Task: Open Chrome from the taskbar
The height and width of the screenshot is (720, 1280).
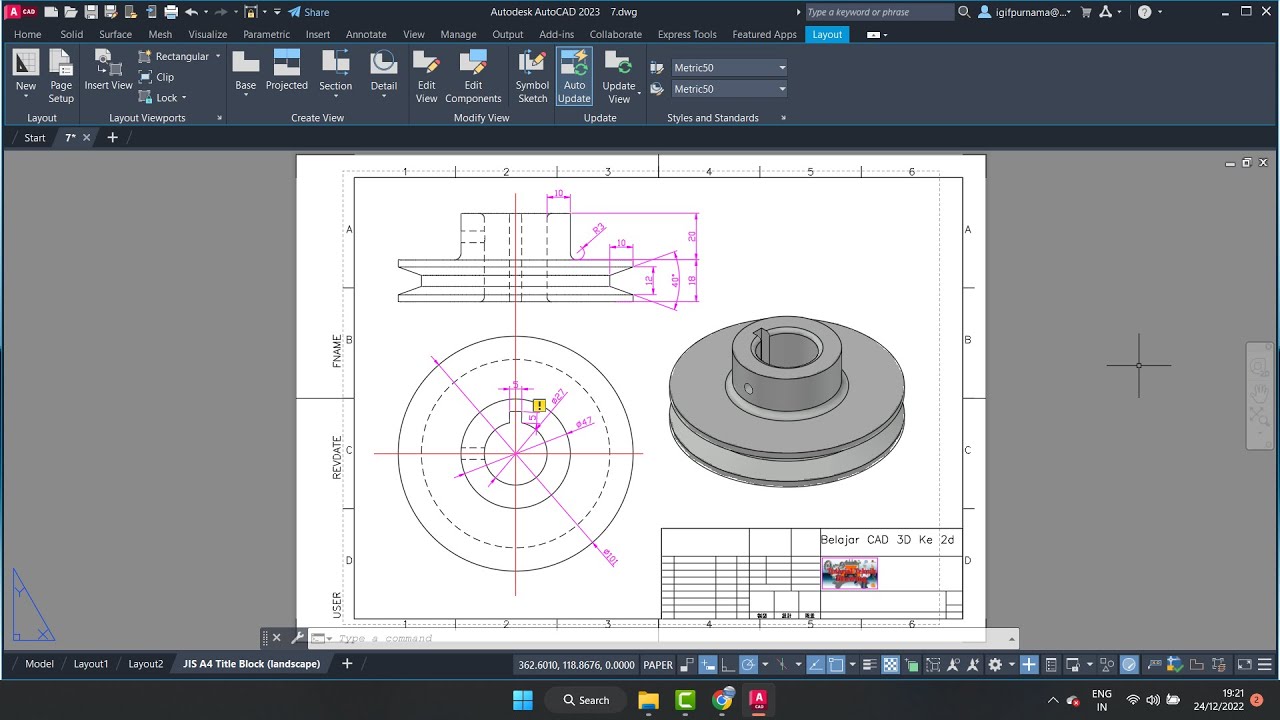Action: [x=722, y=700]
